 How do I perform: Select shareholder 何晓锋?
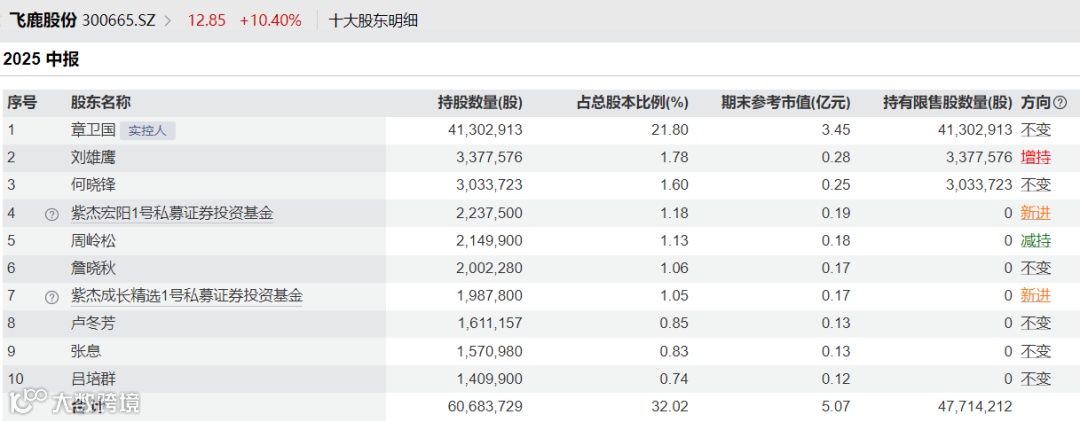(x=93, y=186)
